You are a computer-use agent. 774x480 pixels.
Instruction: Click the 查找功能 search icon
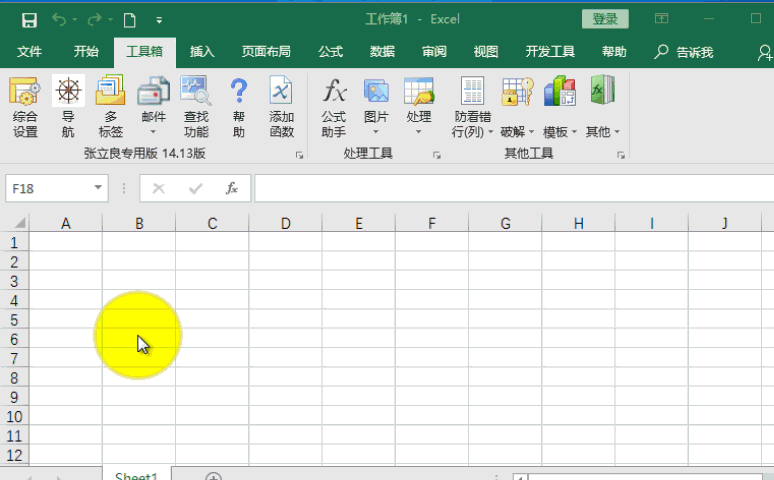point(196,107)
